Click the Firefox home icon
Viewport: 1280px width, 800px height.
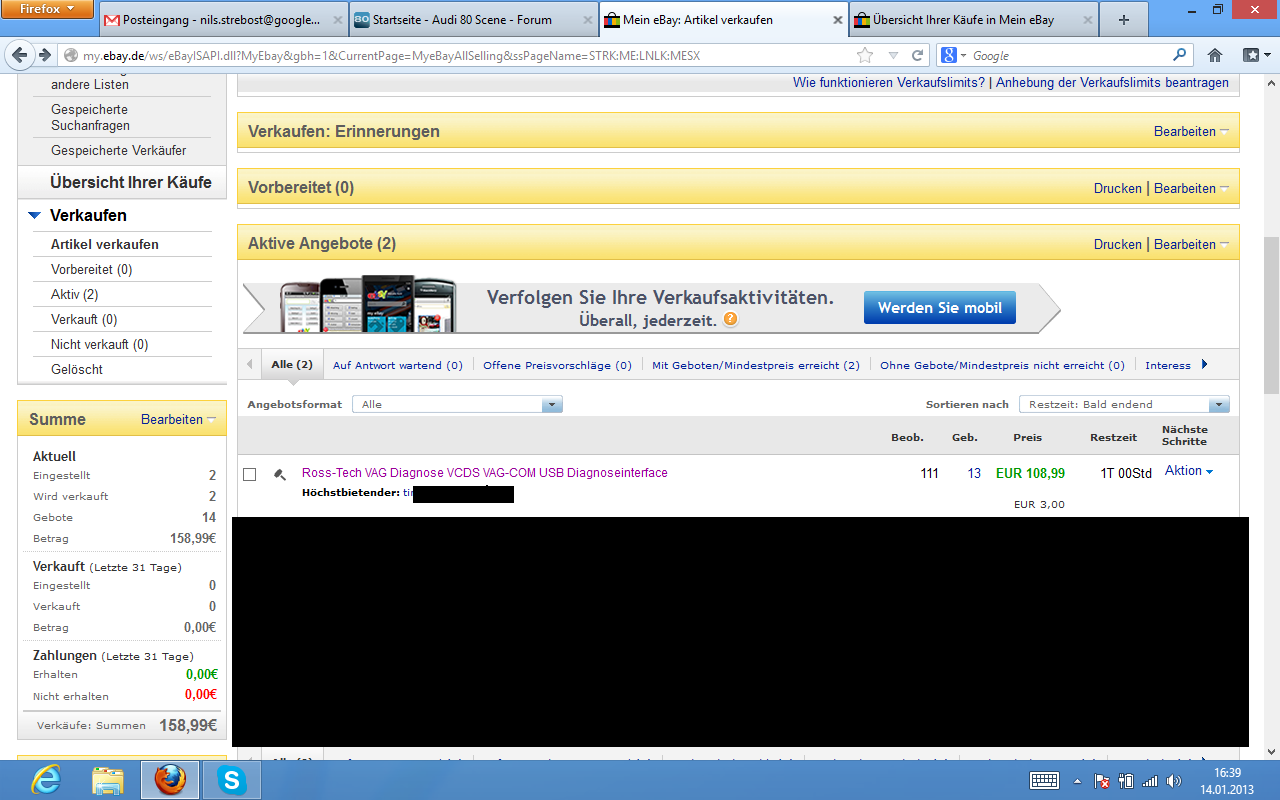(1215, 55)
